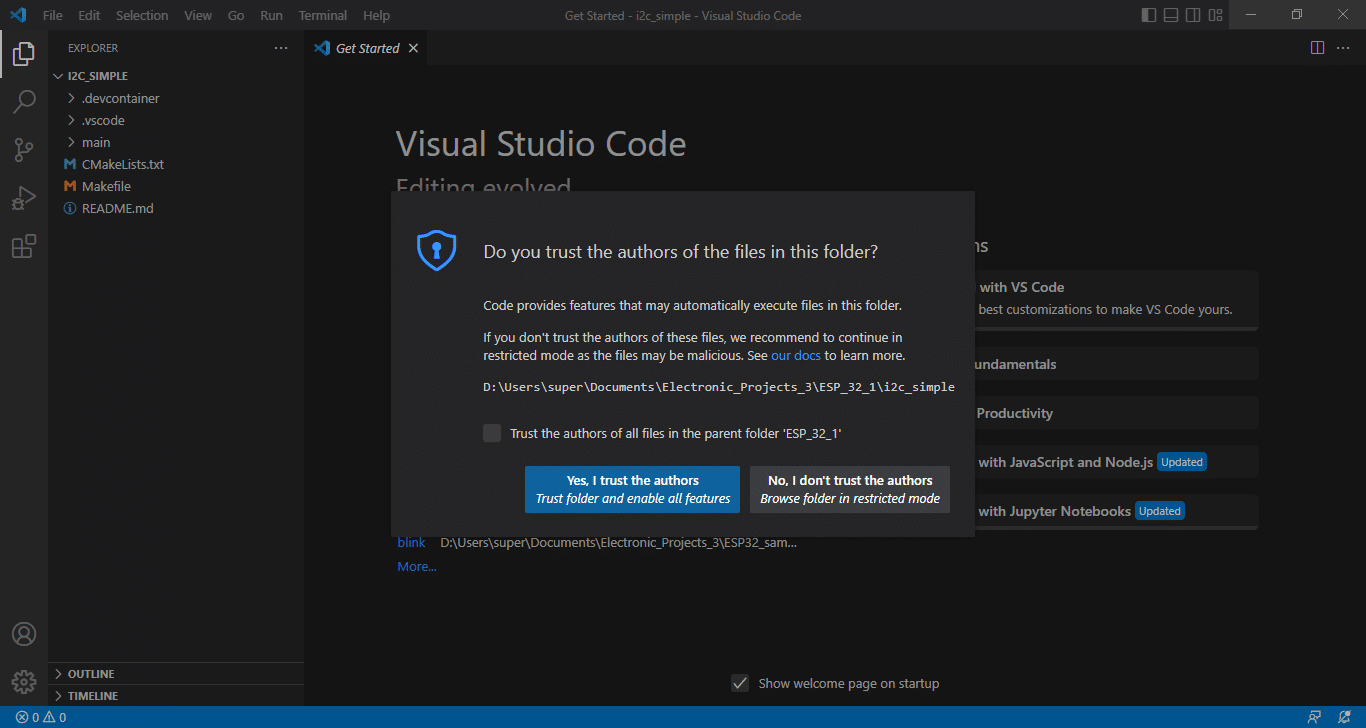Click the notifications bell in status bar
The height and width of the screenshot is (728, 1366).
pyautogui.click(x=1345, y=717)
